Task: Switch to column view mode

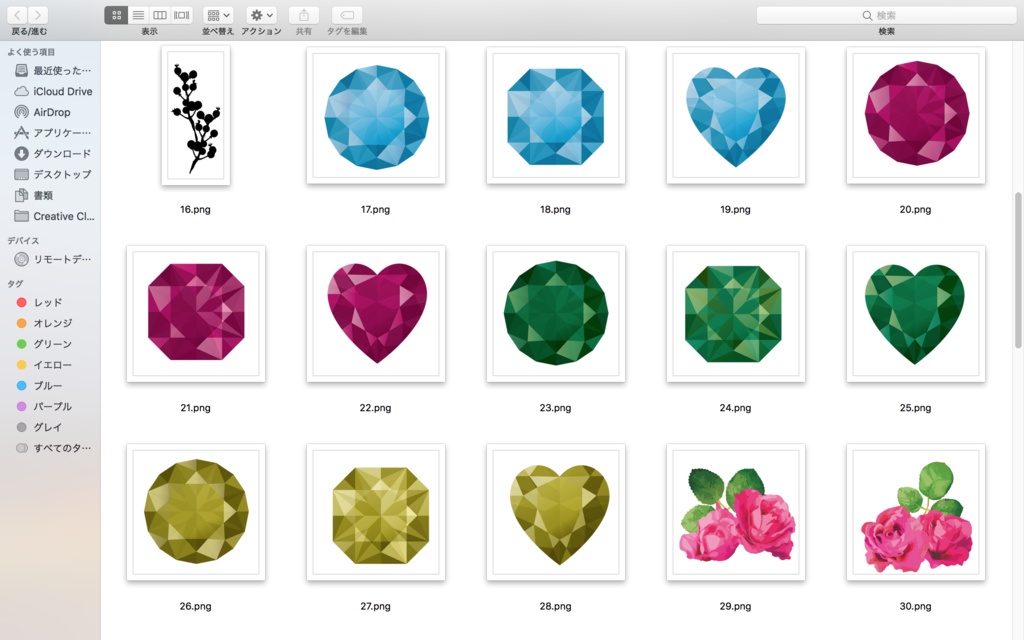Action: (159, 15)
